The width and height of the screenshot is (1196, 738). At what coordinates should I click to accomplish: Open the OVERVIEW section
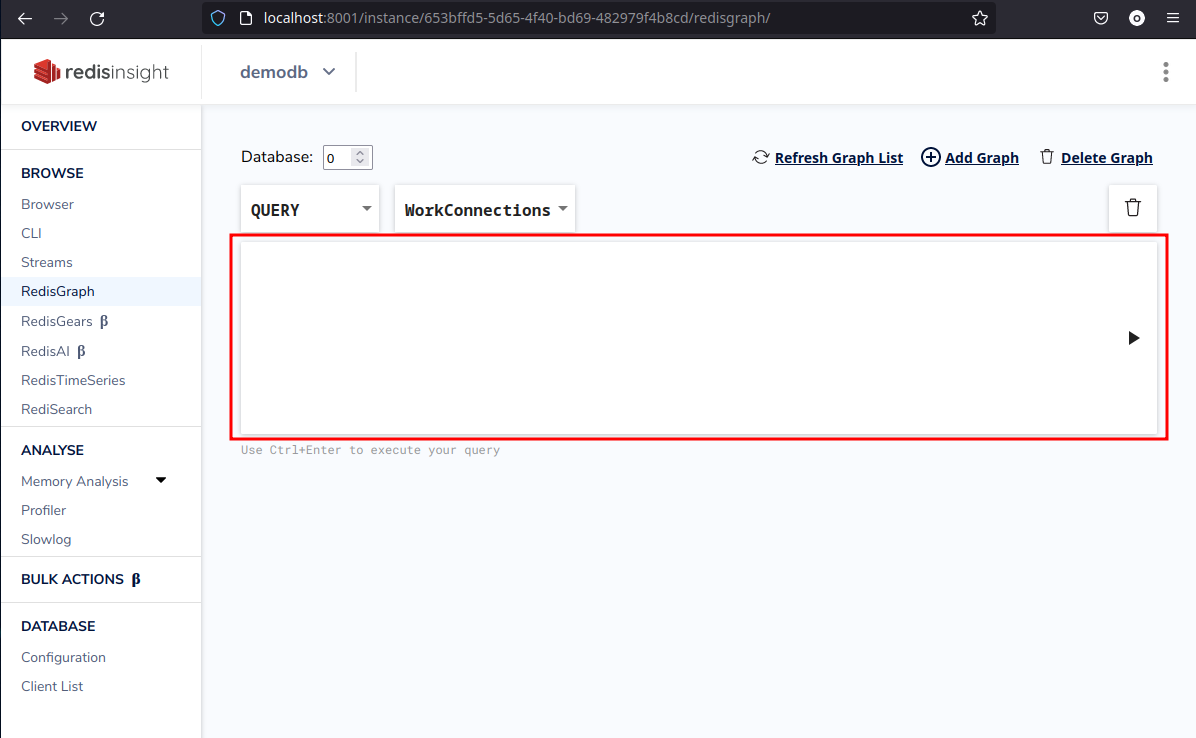pos(59,127)
